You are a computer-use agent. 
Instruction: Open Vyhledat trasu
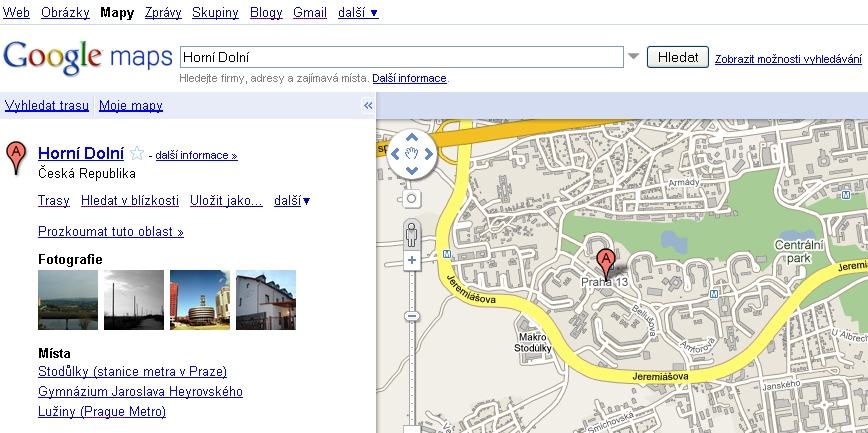click(46, 105)
